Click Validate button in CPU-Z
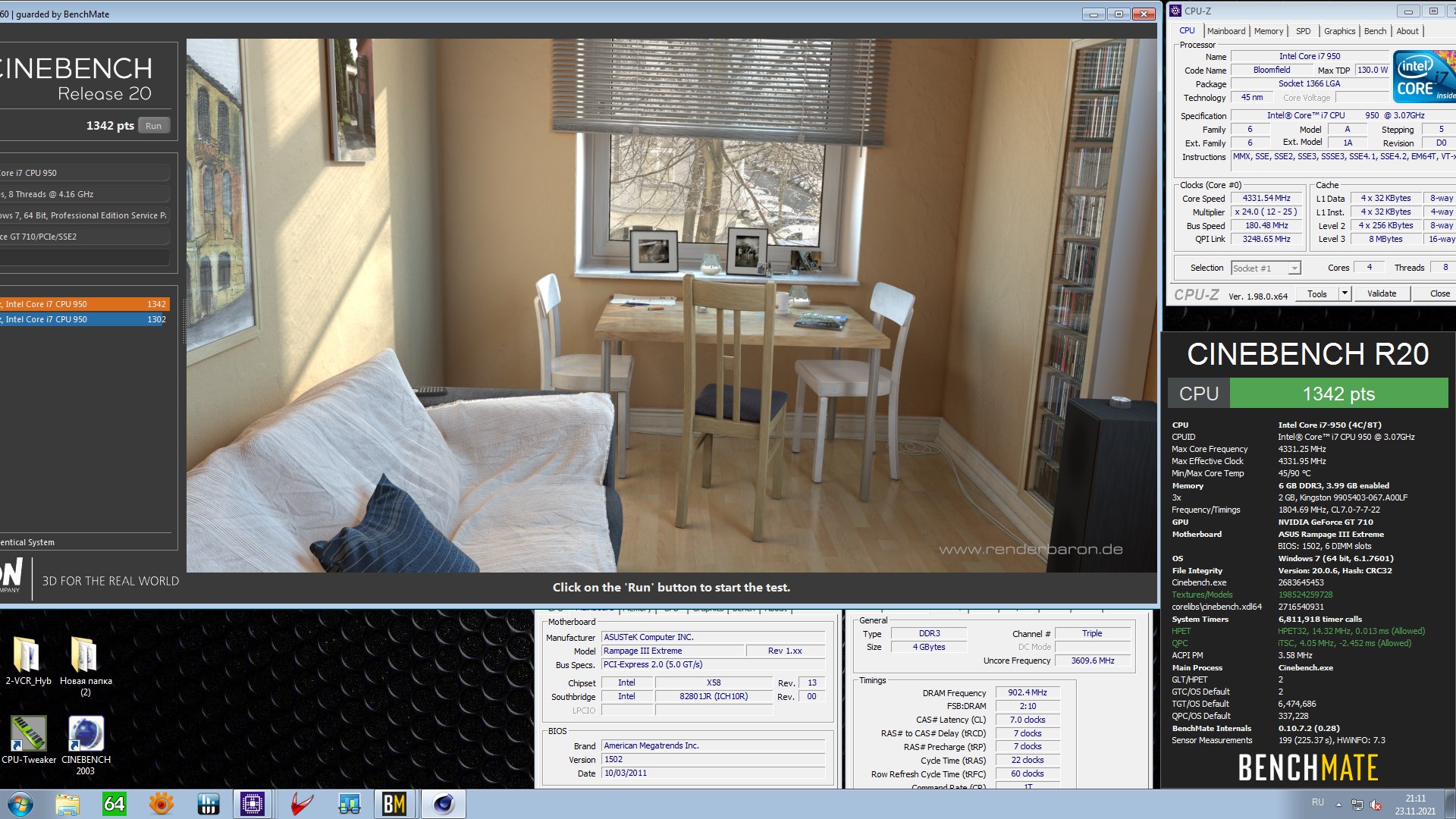Viewport: 1456px width, 819px height. point(1381,294)
